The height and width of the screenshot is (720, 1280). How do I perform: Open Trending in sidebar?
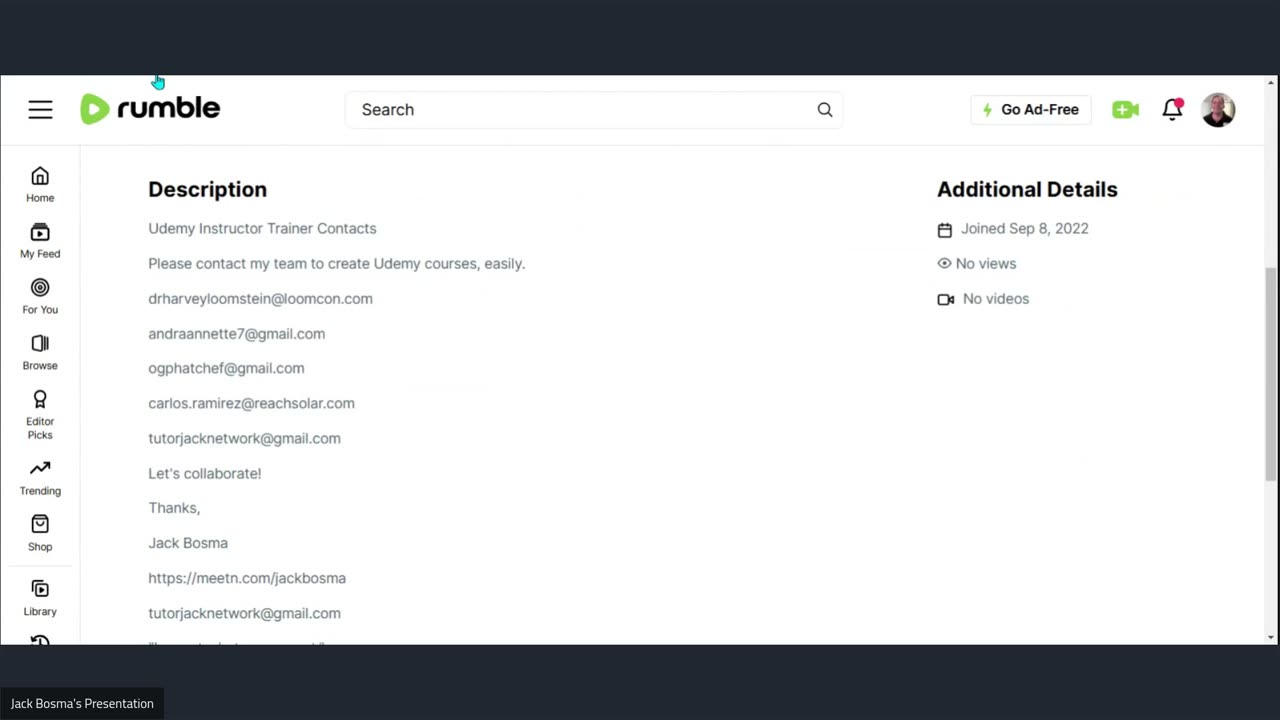point(40,478)
